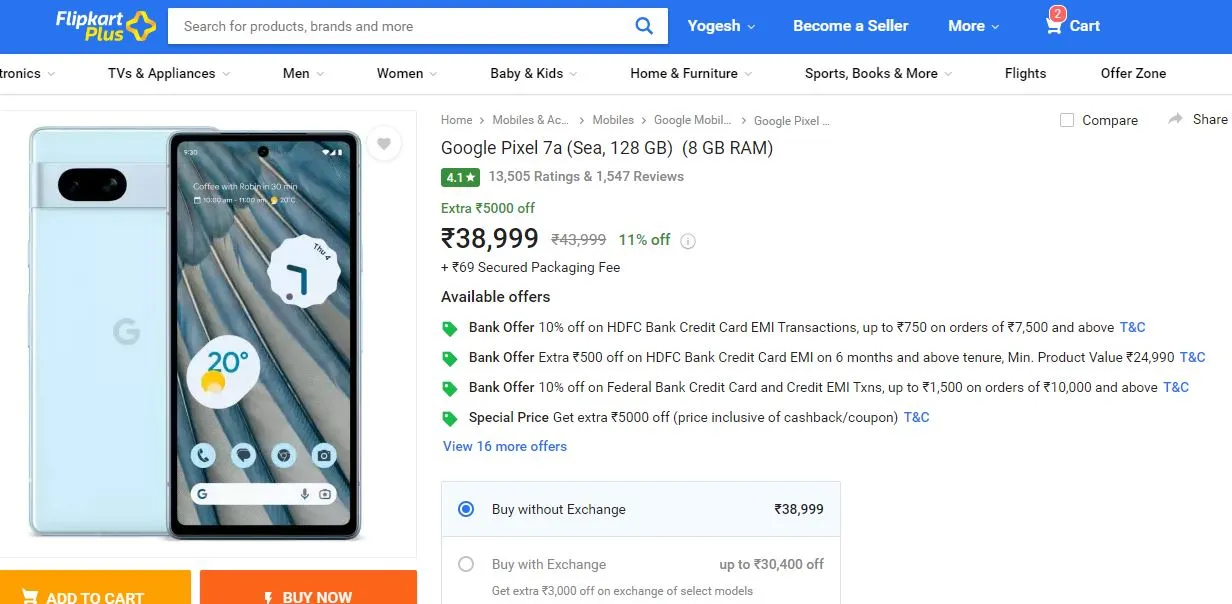The image size is (1232, 604).
Task: Click the Special Price offer tag icon
Action: tap(450, 418)
